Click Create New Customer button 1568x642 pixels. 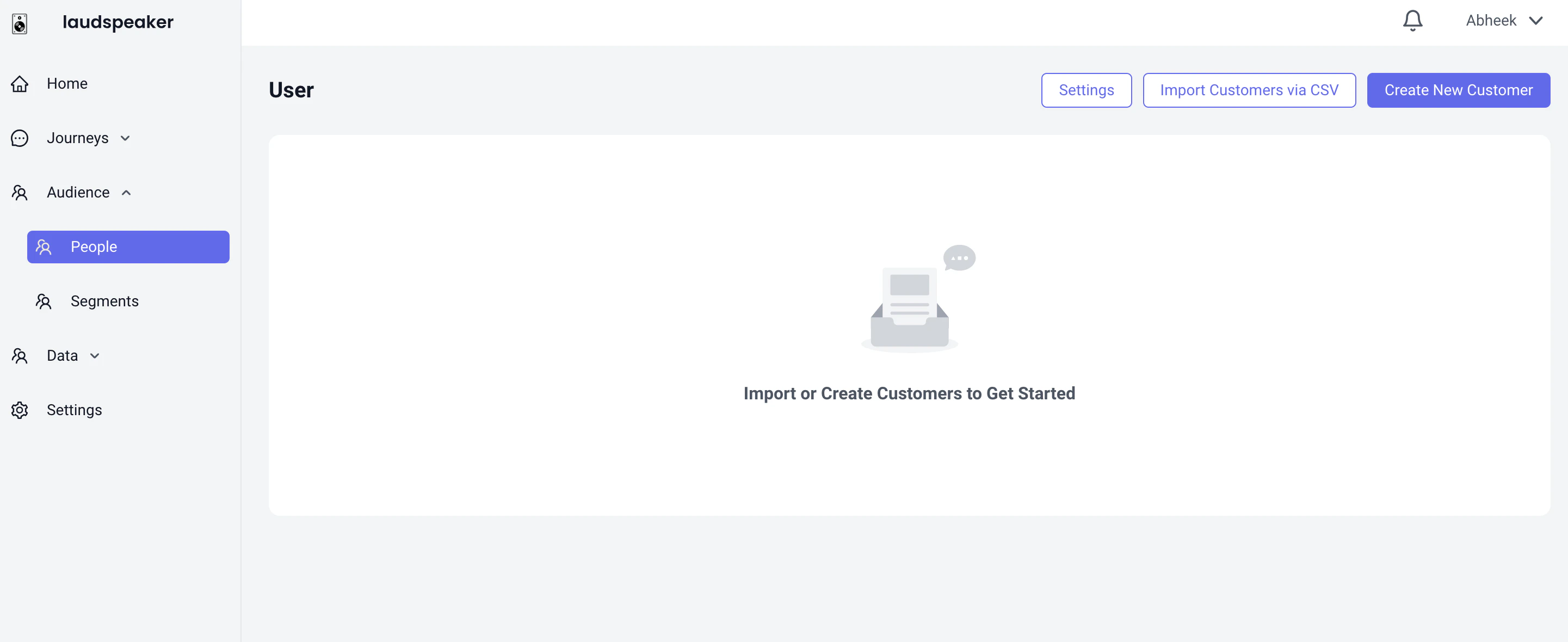(x=1458, y=90)
